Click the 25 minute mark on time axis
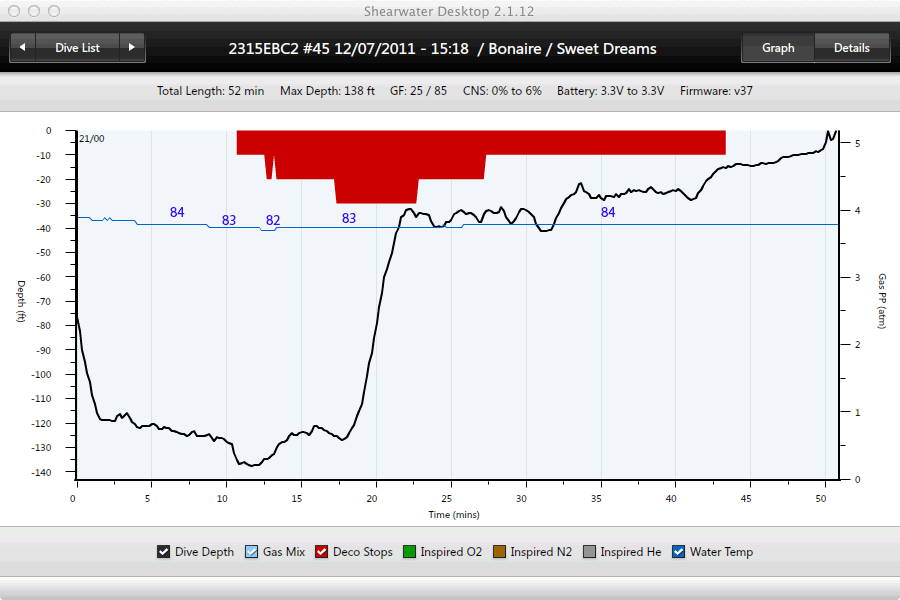Screen dimensions: 900x600 coord(450,498)
